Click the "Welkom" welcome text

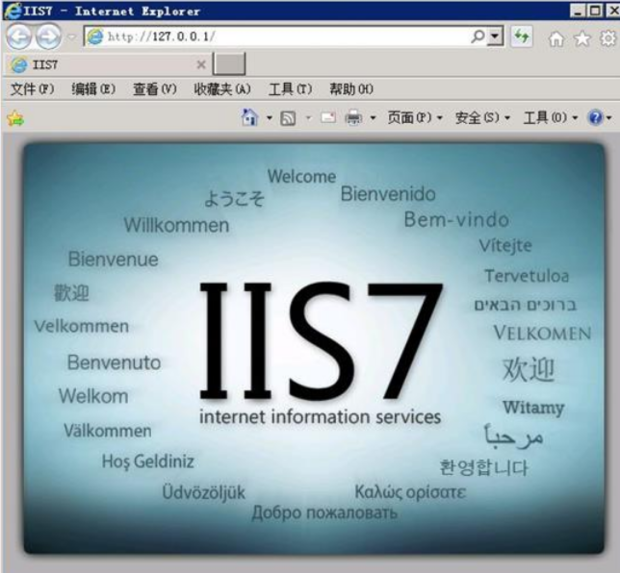point(93,396)
